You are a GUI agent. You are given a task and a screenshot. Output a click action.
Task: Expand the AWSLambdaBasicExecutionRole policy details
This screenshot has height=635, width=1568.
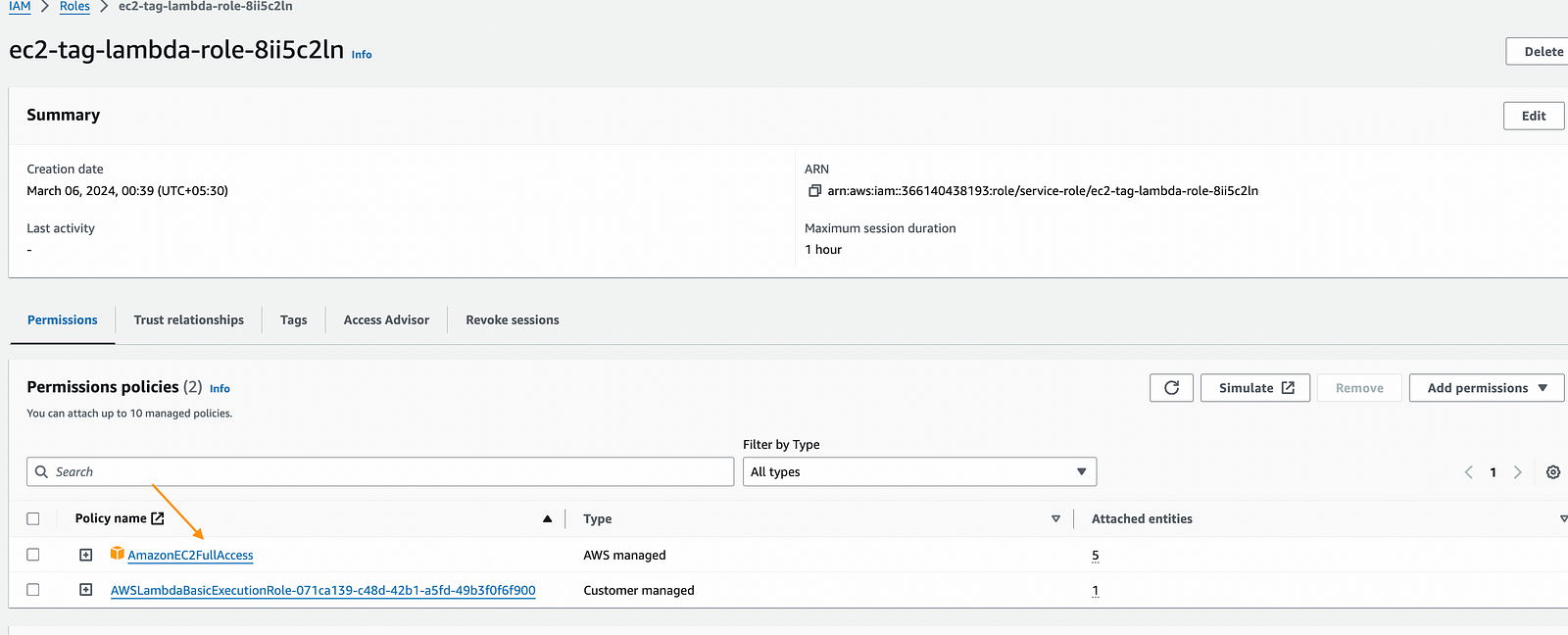coord(86,590)
